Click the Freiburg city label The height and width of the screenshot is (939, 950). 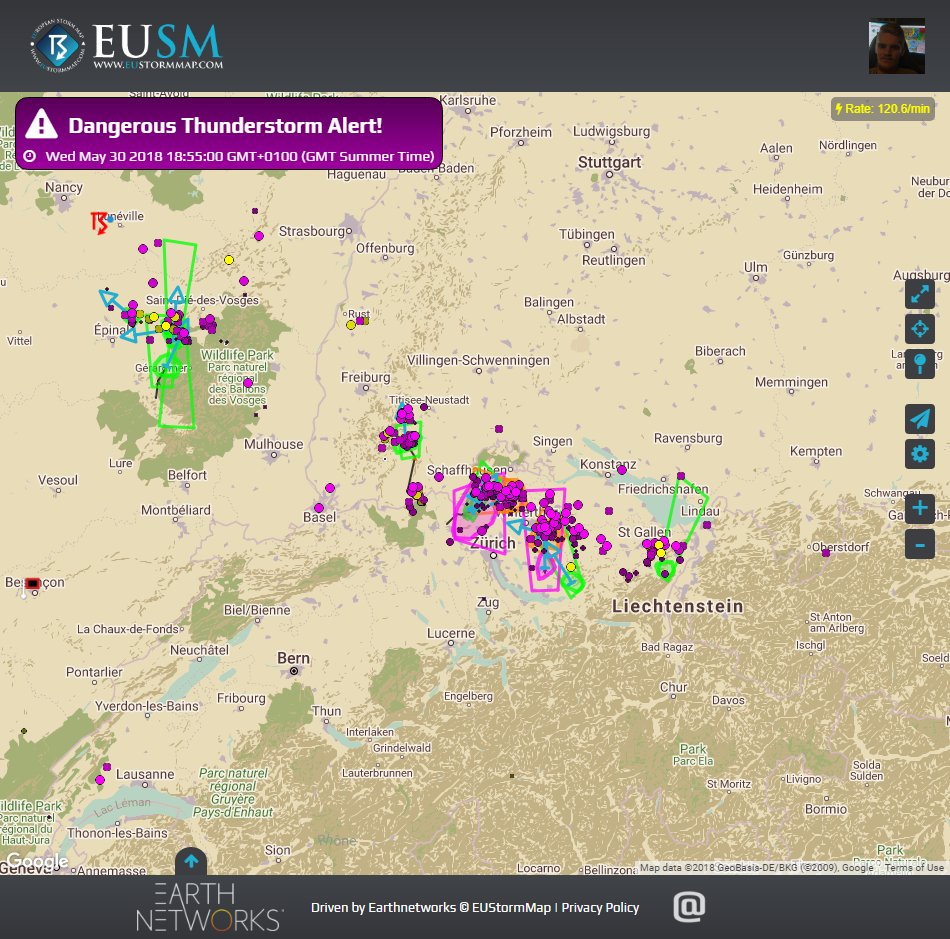365,377
